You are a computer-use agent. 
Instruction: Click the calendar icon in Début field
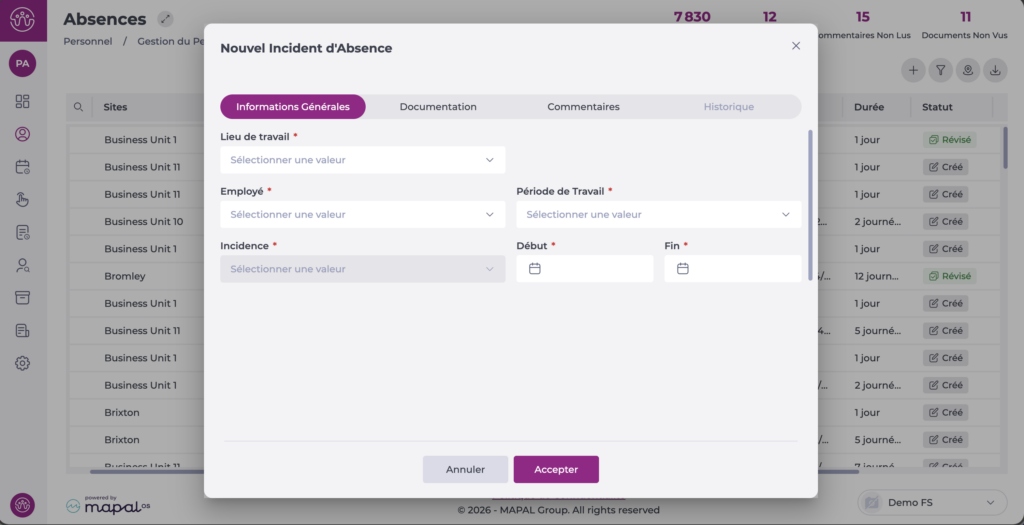pyautogui.click(x=535, y=268)
